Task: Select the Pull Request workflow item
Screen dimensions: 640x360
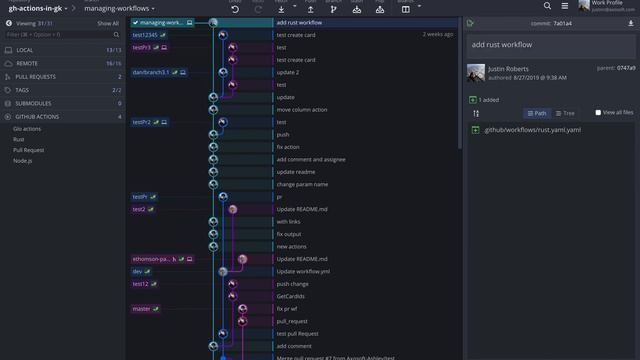Action: [28, 150]
